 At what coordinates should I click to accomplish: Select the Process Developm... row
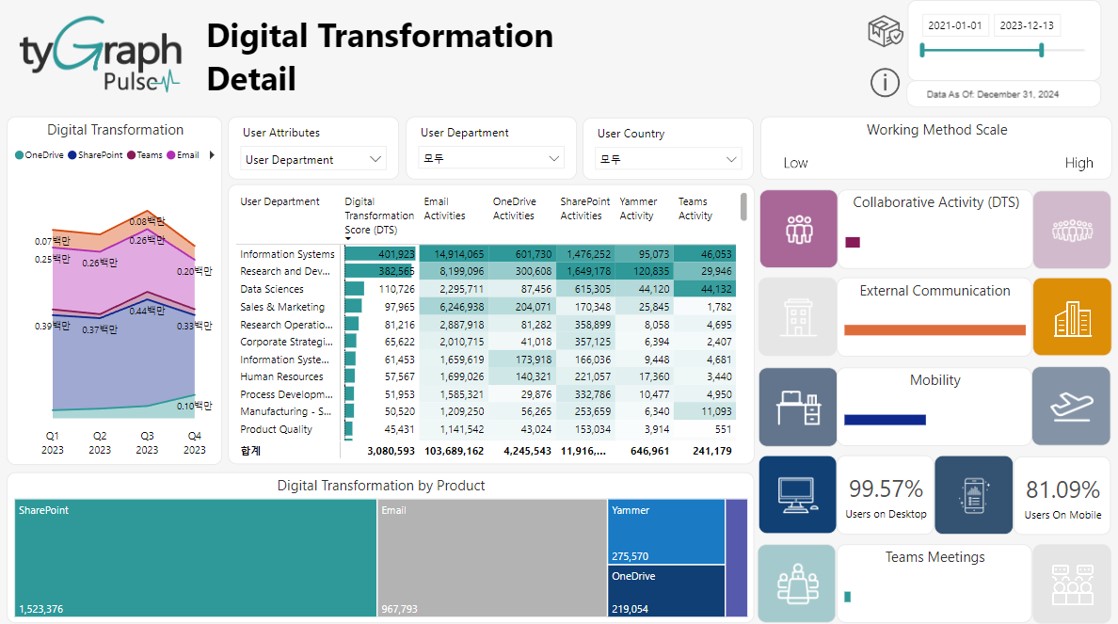click(x=486, y=394)
